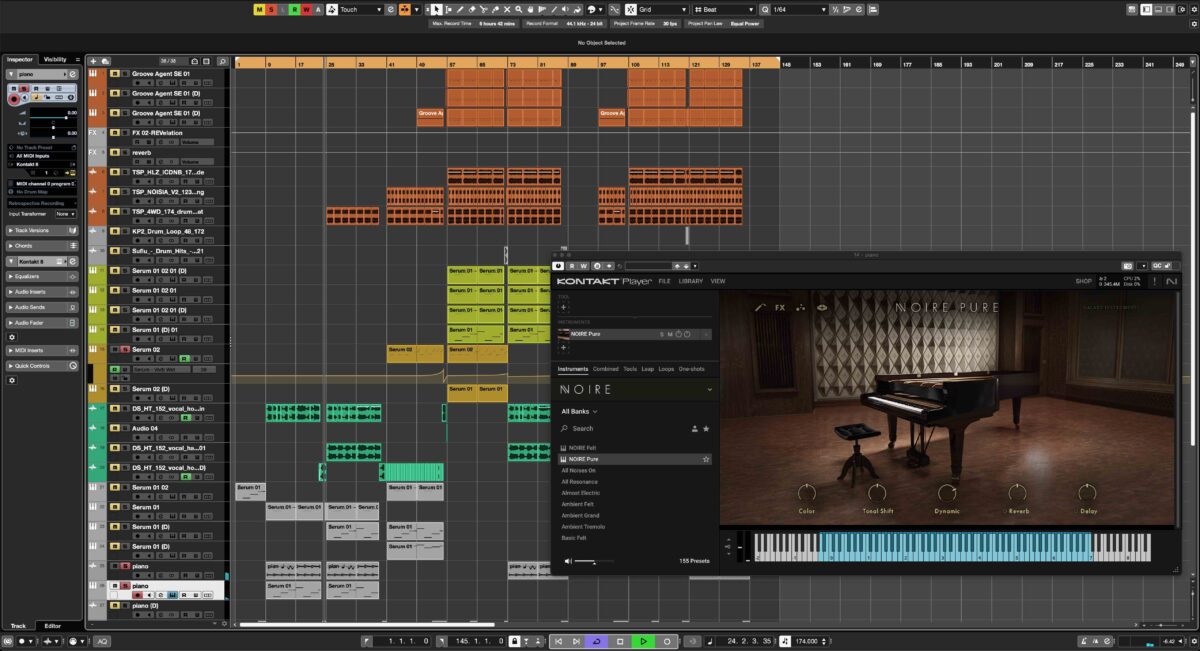
Task: Open the Input Transformer None dropdown
Action: tap(64, 214)
